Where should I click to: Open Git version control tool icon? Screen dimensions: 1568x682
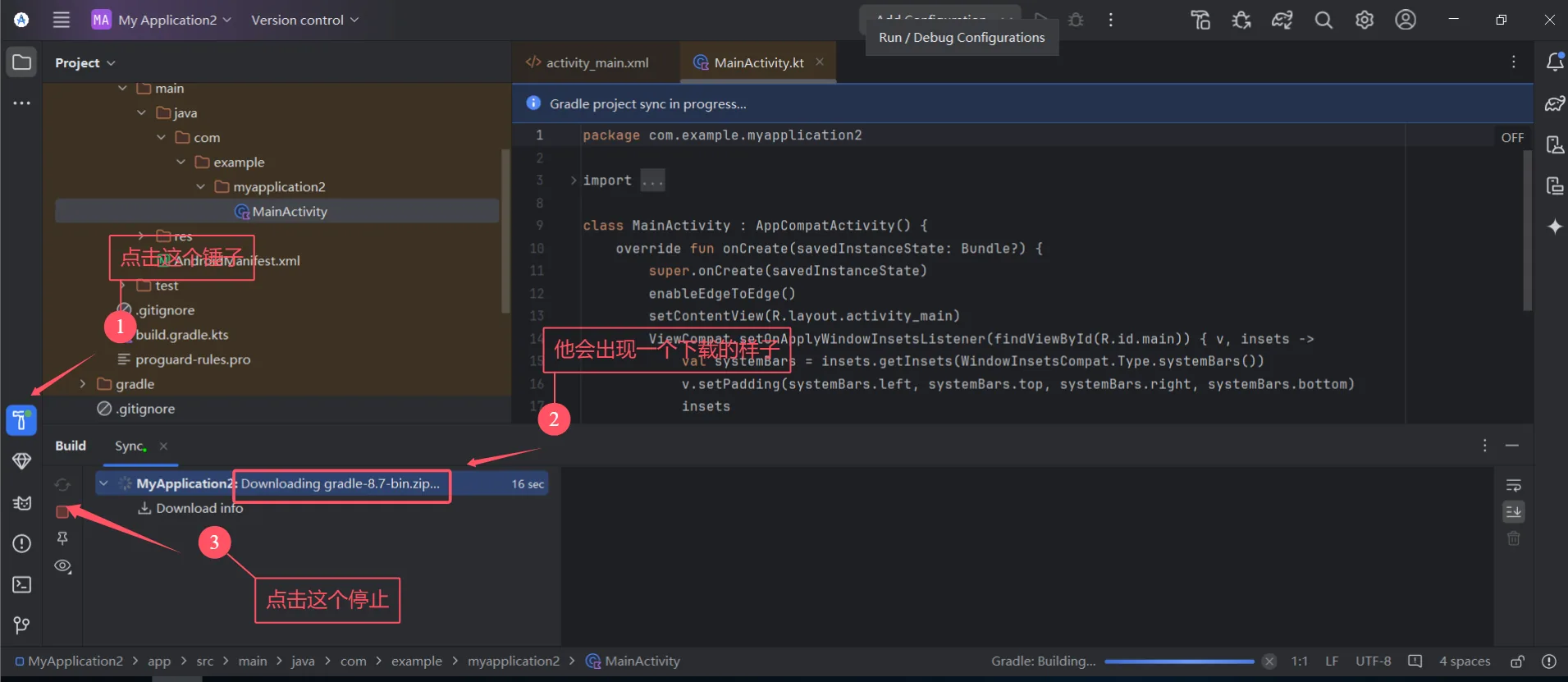pos(21,625)
